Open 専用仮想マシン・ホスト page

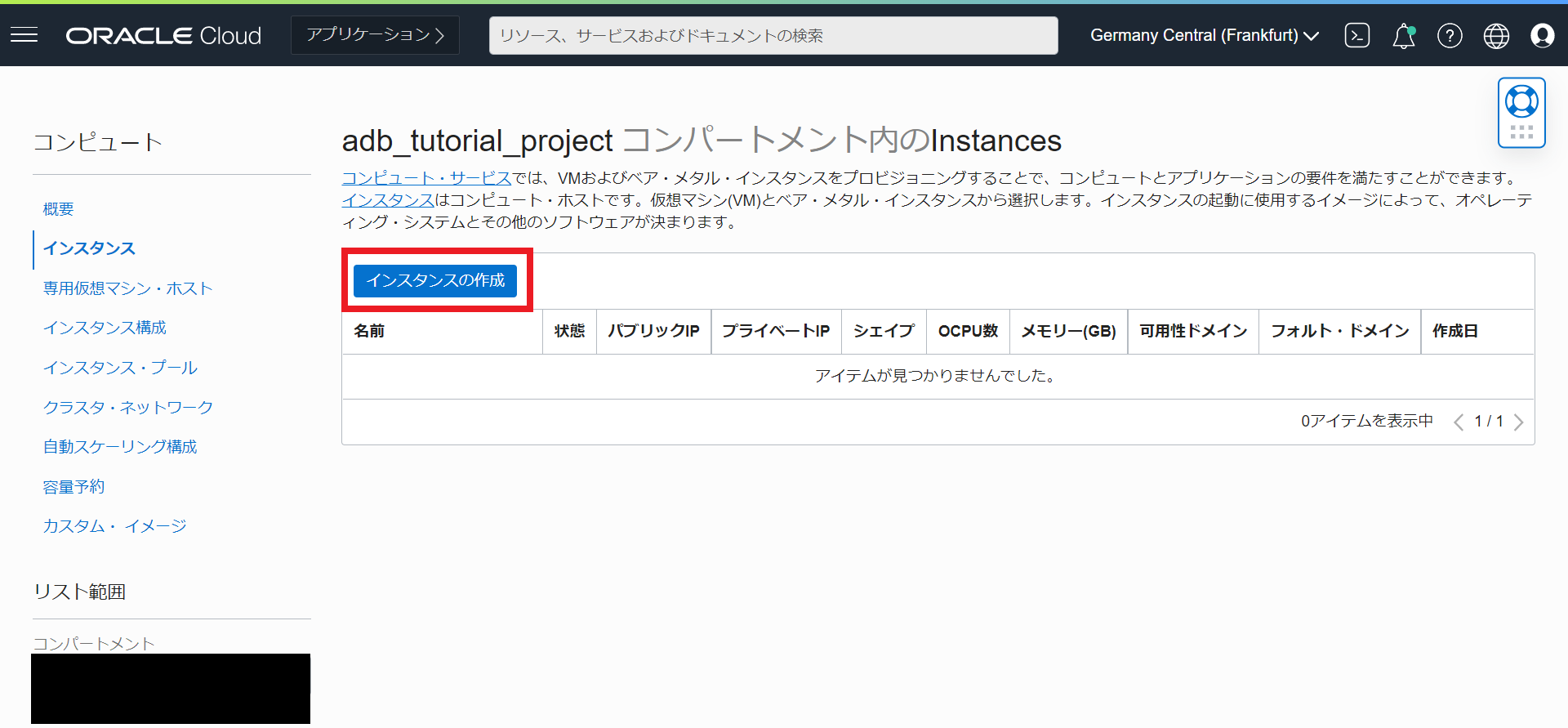127,288
